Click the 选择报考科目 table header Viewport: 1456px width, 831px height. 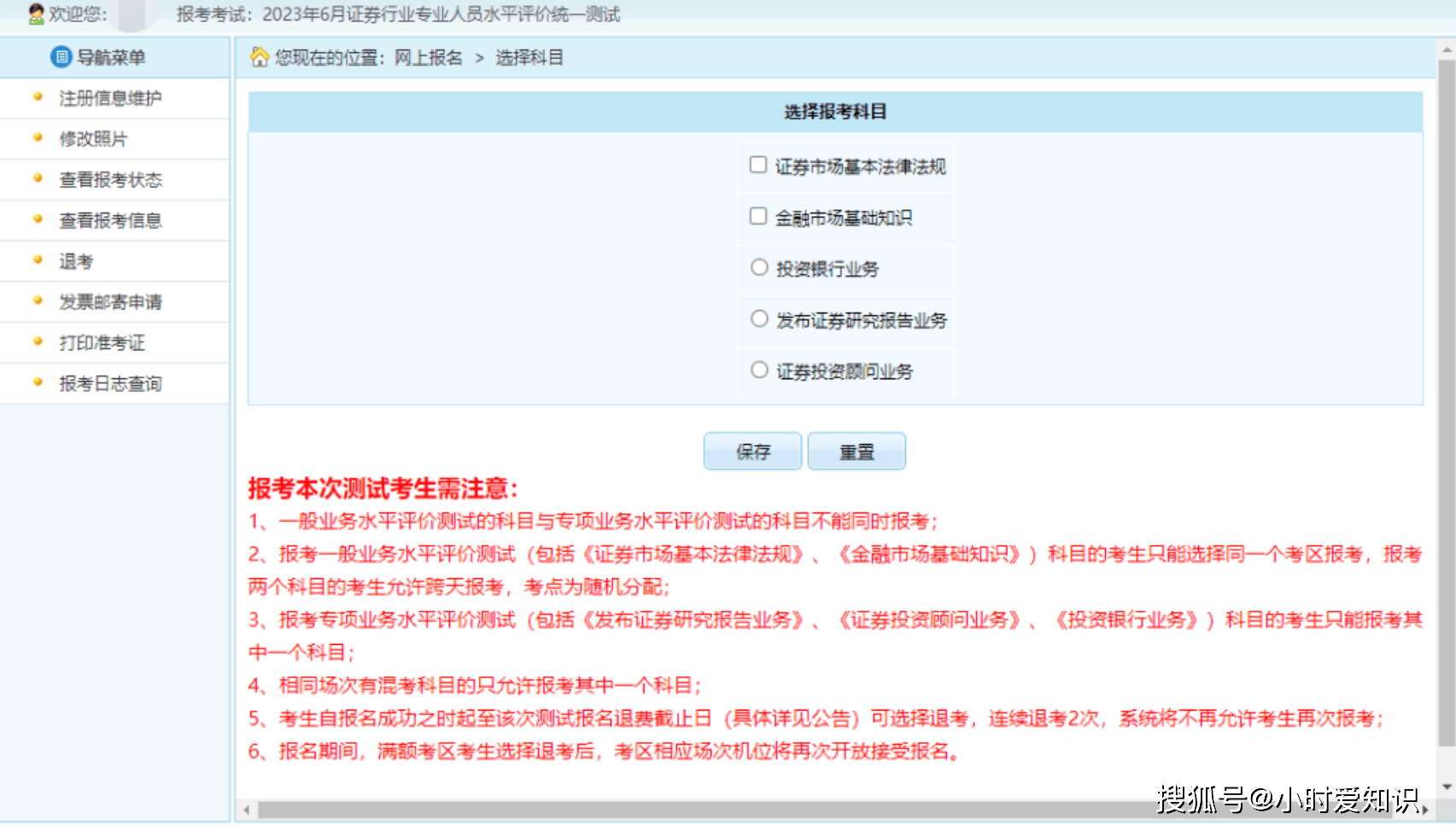835,112
